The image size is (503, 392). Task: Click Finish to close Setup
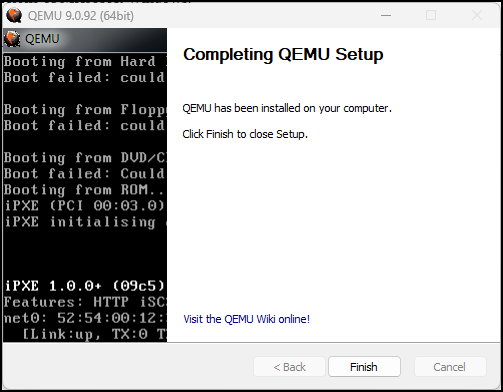click(x=364, y=367)
